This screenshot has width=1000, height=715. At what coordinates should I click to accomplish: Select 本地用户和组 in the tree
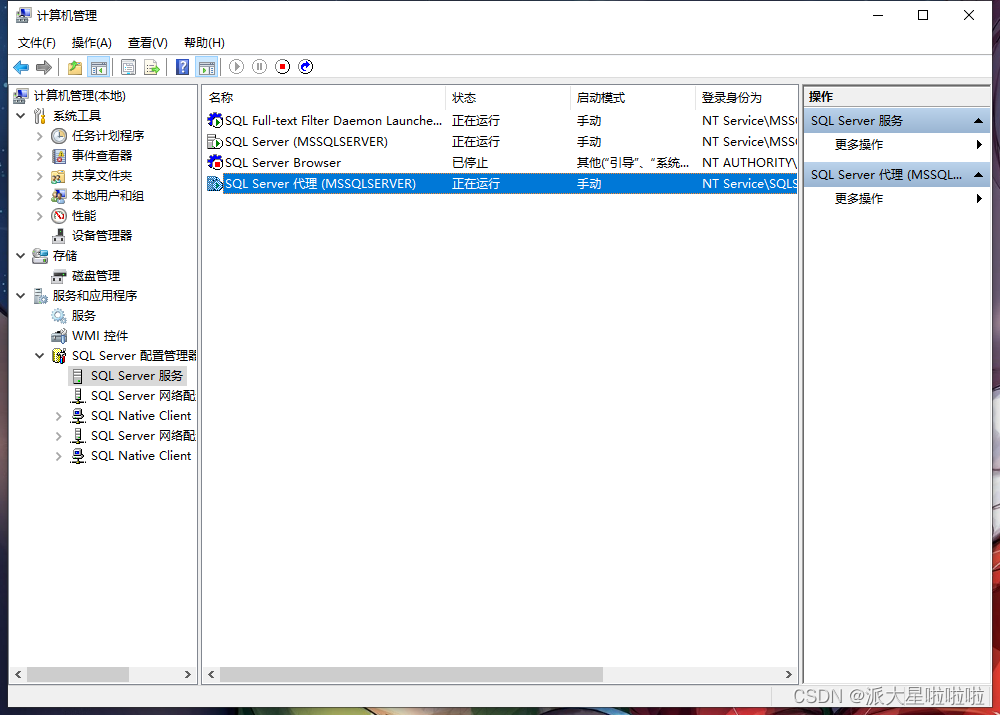[x=108, y=196]
